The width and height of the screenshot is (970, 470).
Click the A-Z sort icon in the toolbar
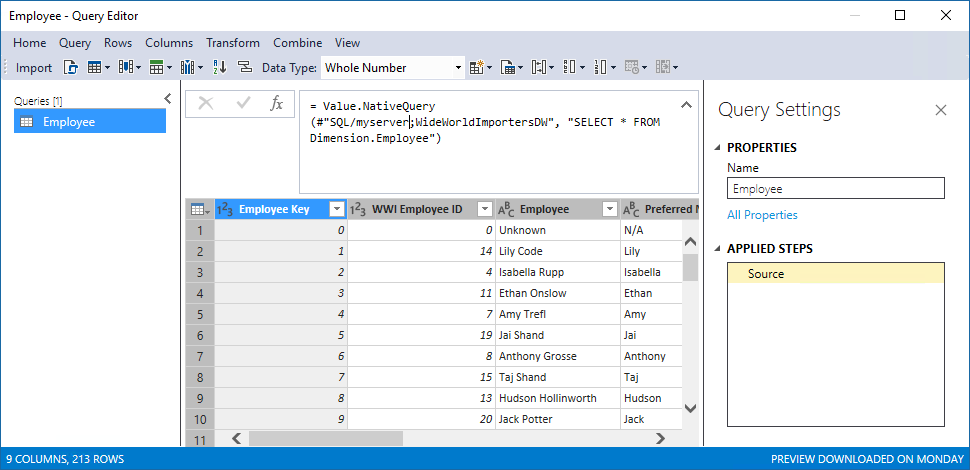pyautogui.click(x=220, y=68)
